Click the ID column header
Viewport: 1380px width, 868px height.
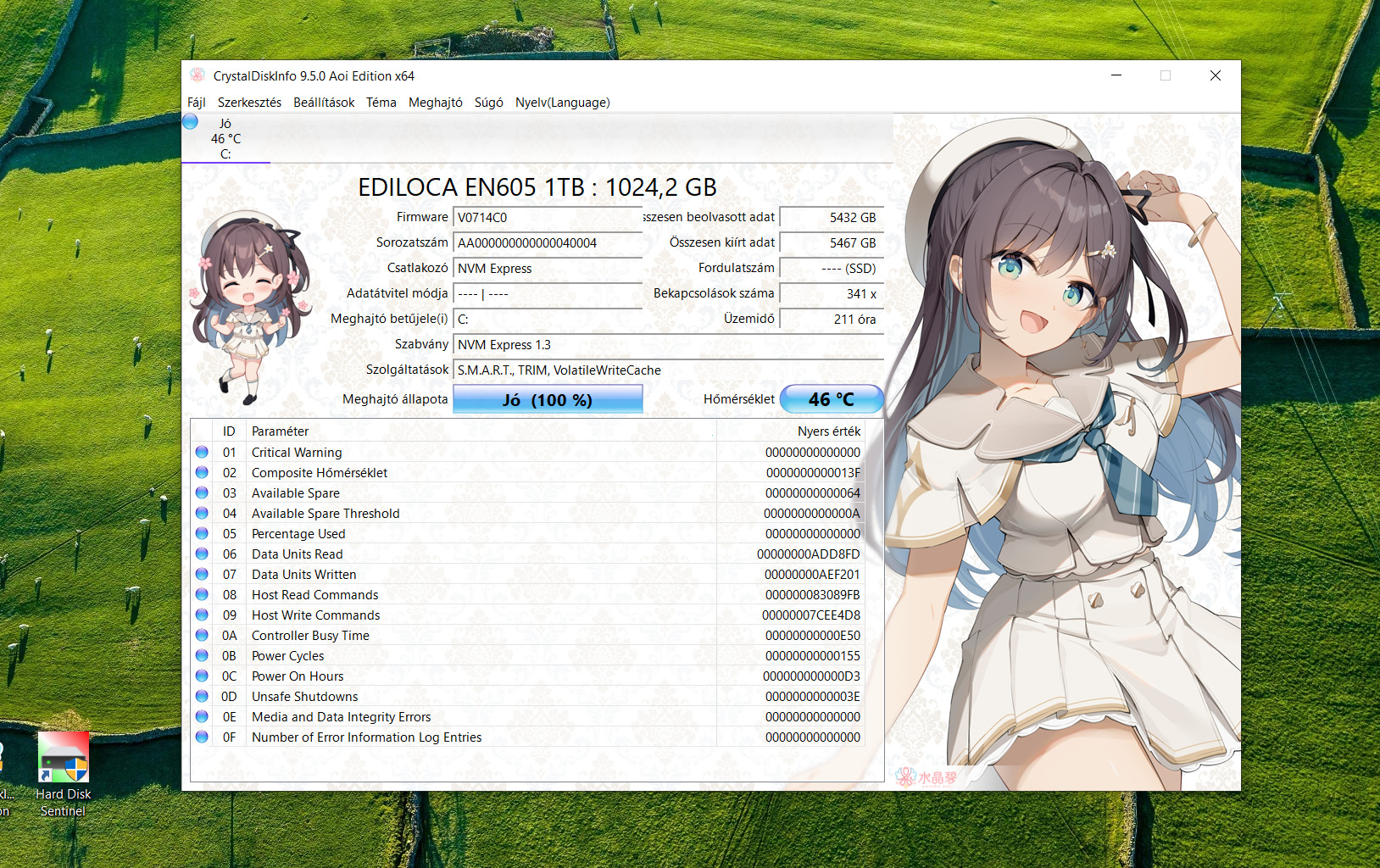[229, 431]
